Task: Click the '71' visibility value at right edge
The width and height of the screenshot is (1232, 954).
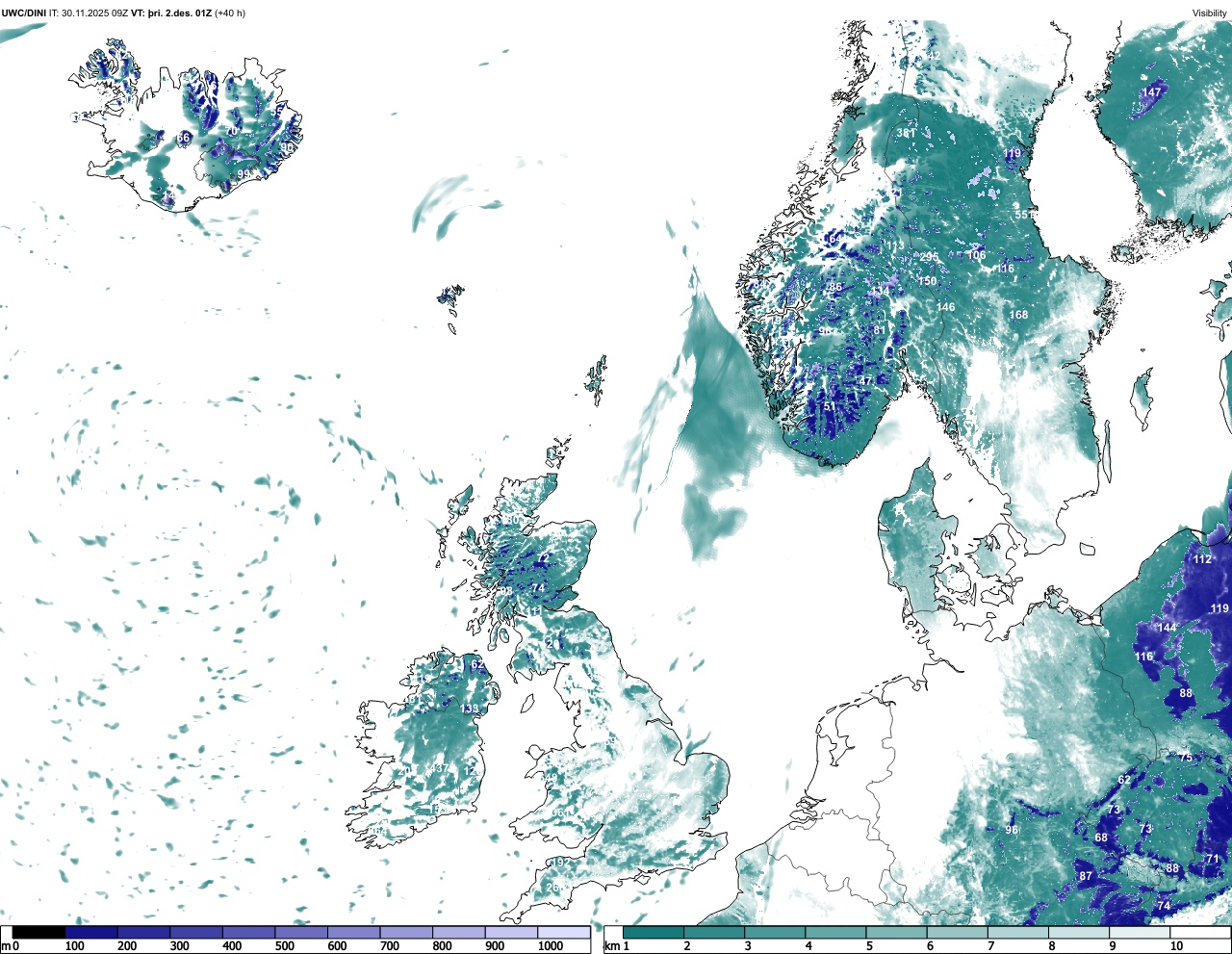Action: pos(1213,859)
